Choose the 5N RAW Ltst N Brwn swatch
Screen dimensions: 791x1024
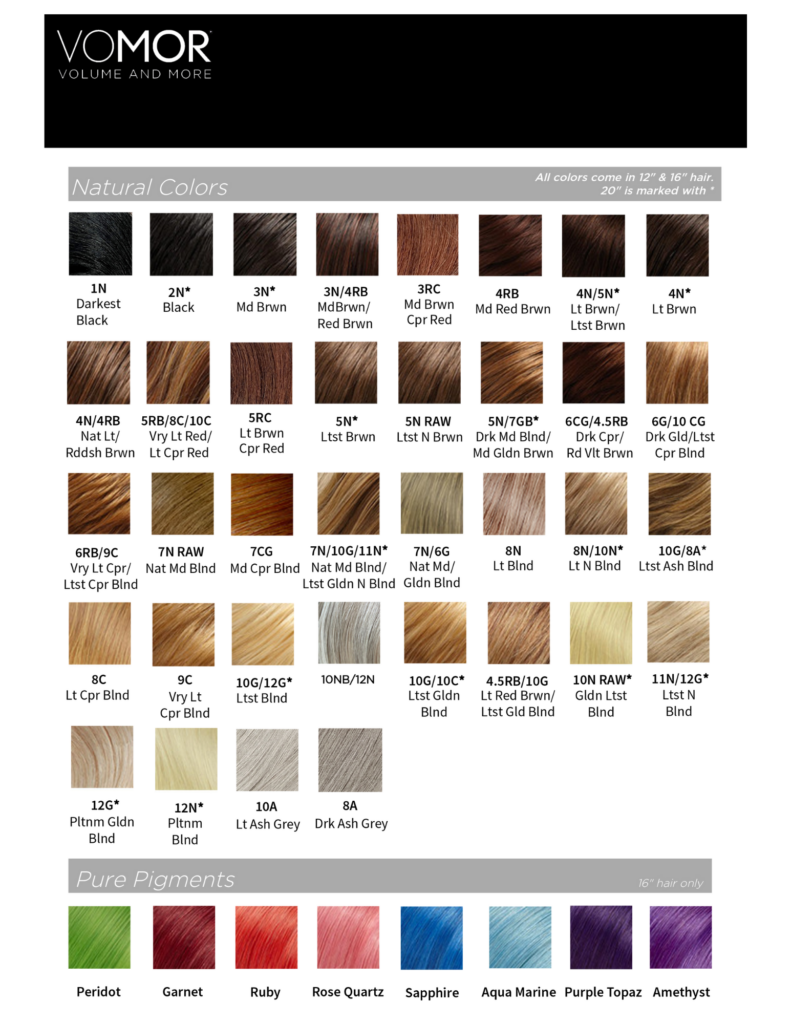click(x=430, y=372)
